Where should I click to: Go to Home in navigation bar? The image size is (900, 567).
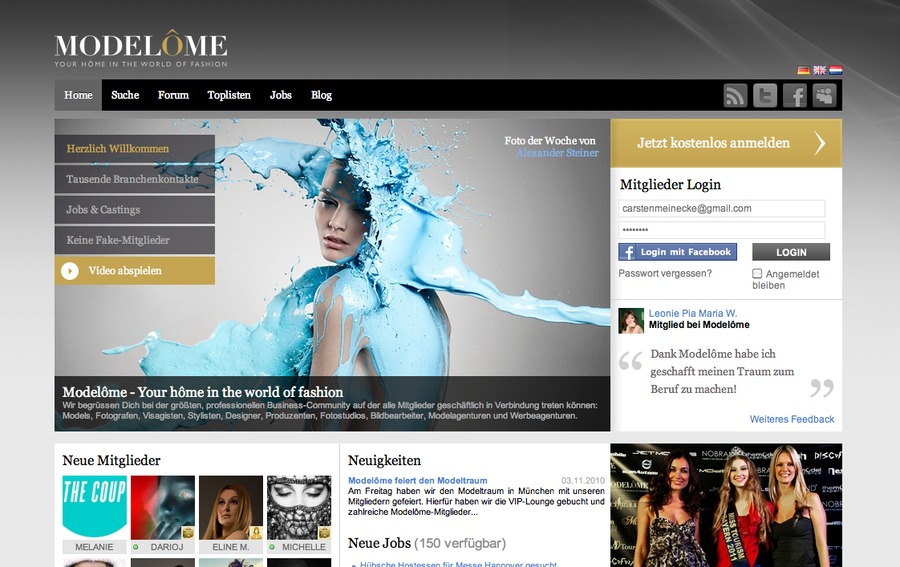pyautogui.click(x=78, y=95)
